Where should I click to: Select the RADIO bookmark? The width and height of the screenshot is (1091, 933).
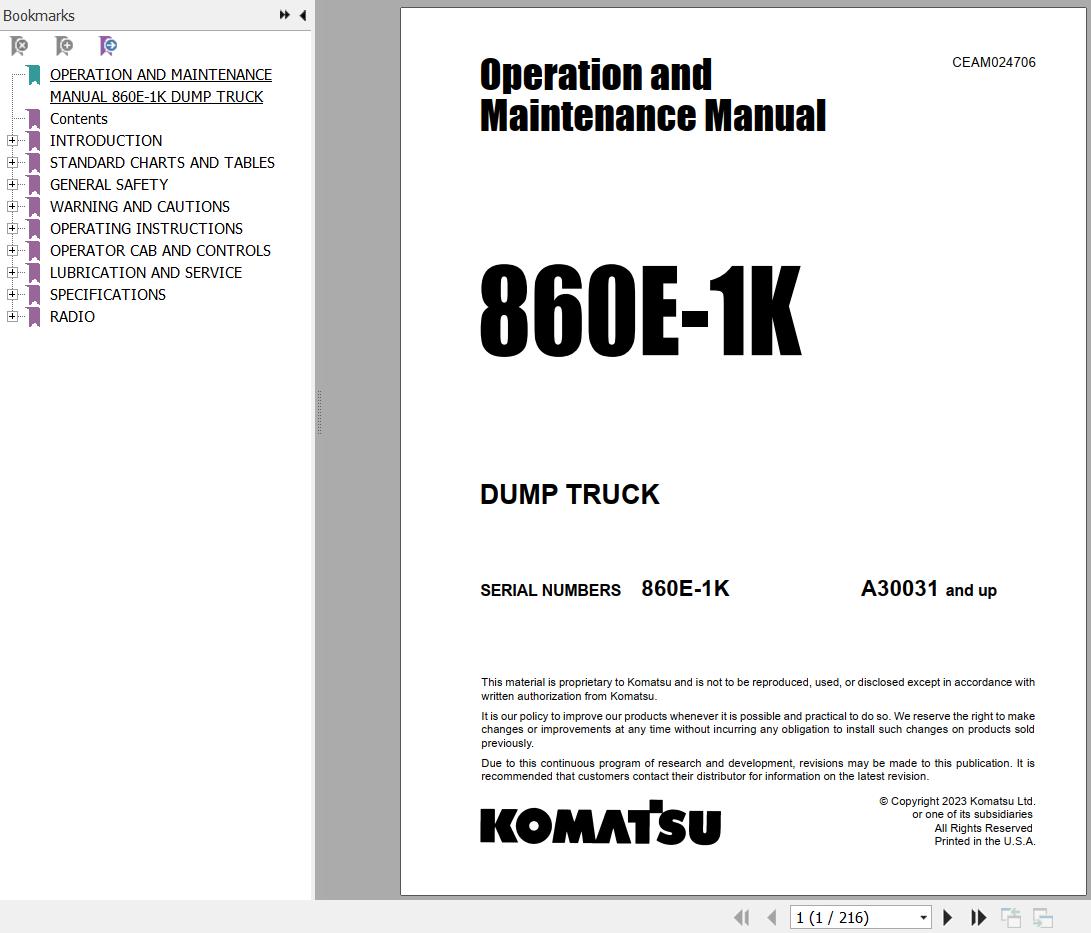click(72, 317)
